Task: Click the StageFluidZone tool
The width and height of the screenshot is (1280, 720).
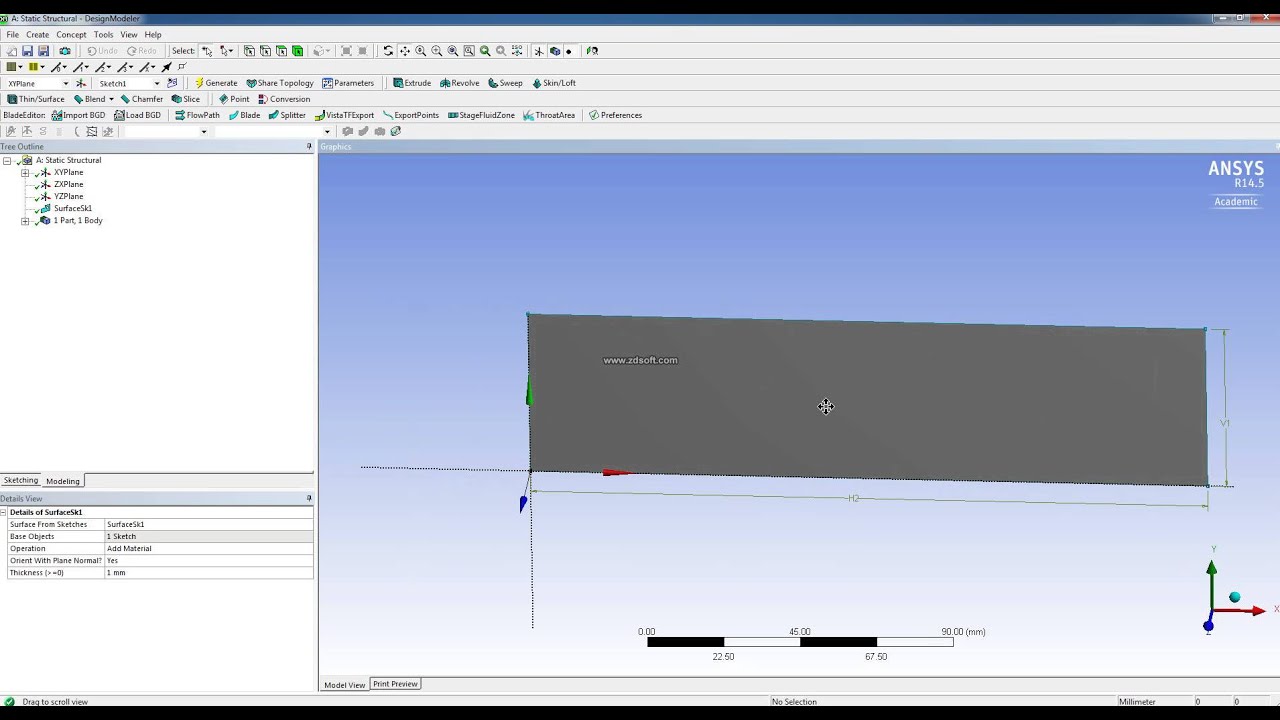Action: click(481, 115)
